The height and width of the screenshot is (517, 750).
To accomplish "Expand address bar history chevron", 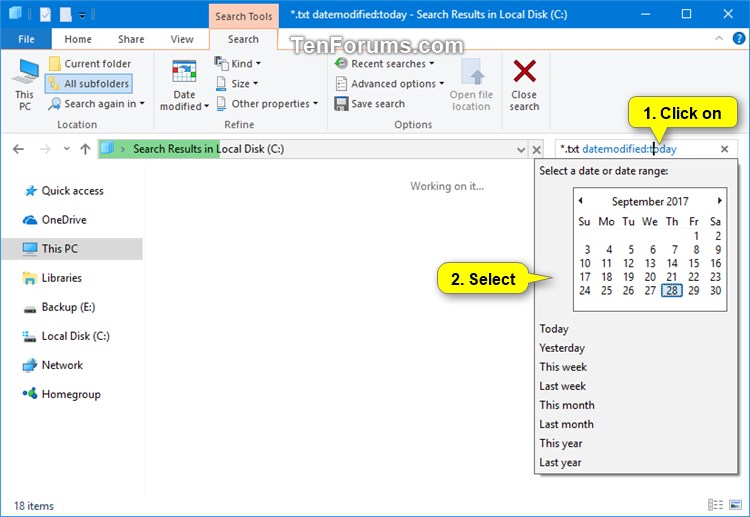I will [x=521, y=150].
